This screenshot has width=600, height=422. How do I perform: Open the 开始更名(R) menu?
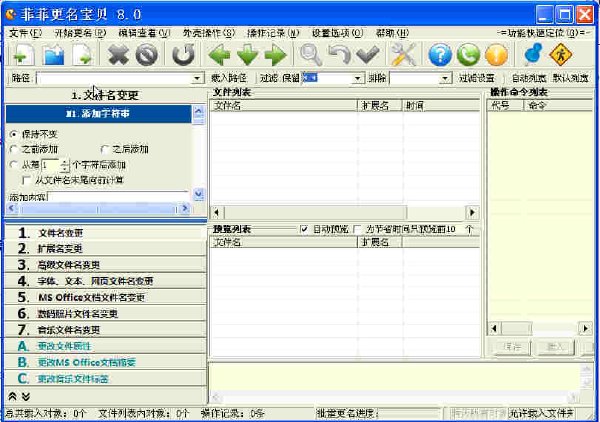pos(80,33)
